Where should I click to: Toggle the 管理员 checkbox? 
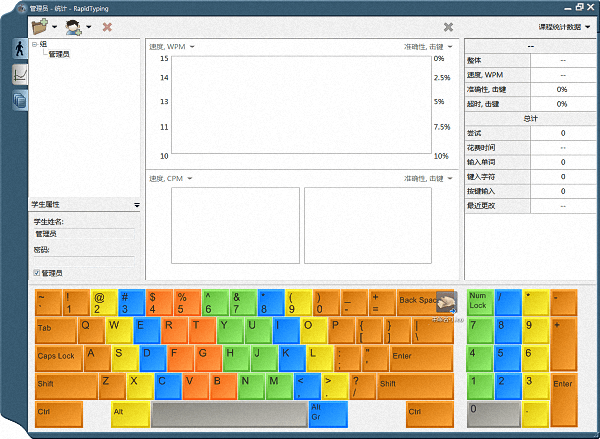(37, 272)
